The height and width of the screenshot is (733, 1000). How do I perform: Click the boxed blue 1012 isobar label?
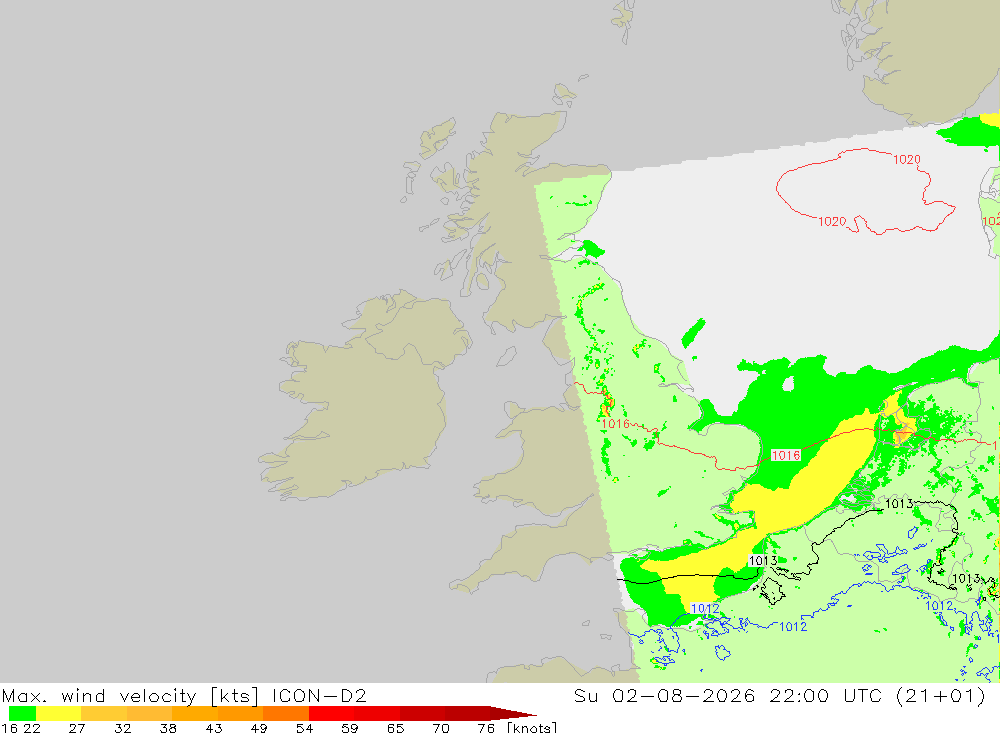(705, 608)
